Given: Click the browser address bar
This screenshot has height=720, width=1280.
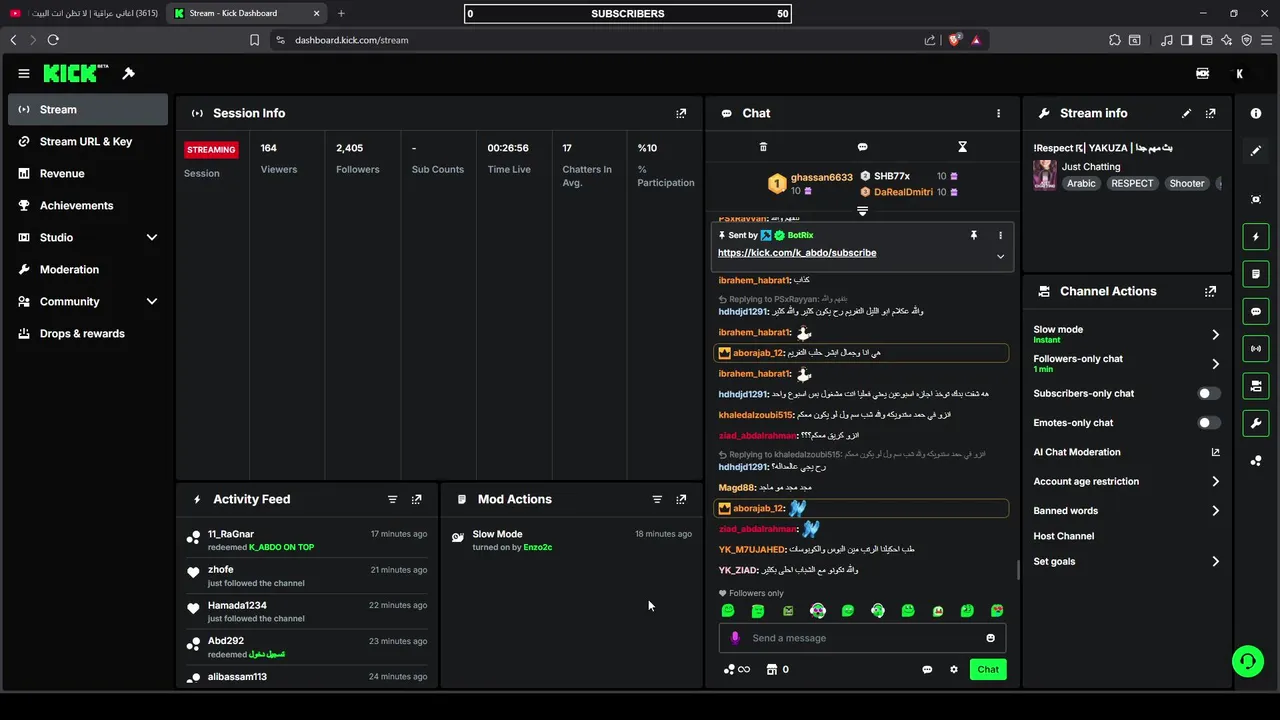Looking at the screenshot, I should pyautogui.click(x=600, y=40).
